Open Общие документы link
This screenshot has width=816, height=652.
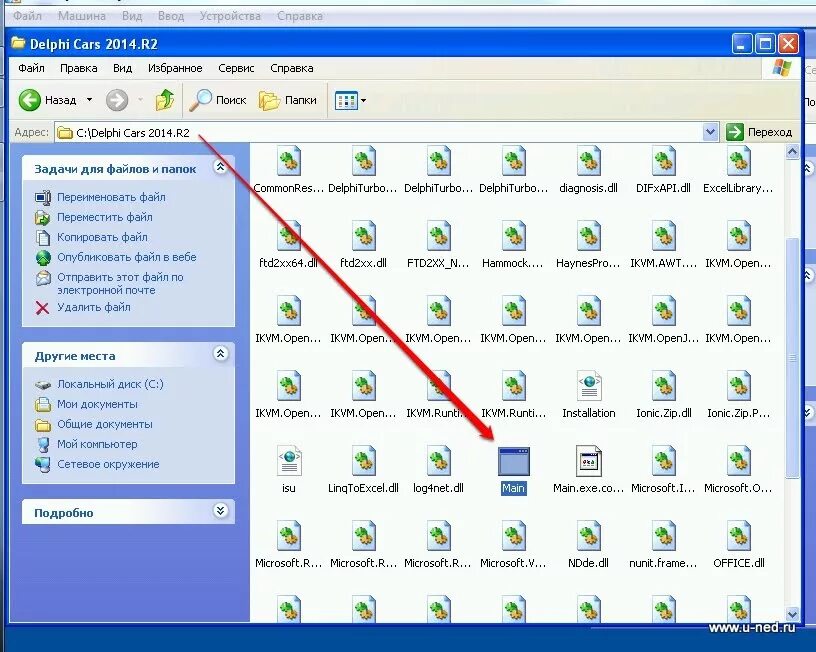click(x=105, y=424)
